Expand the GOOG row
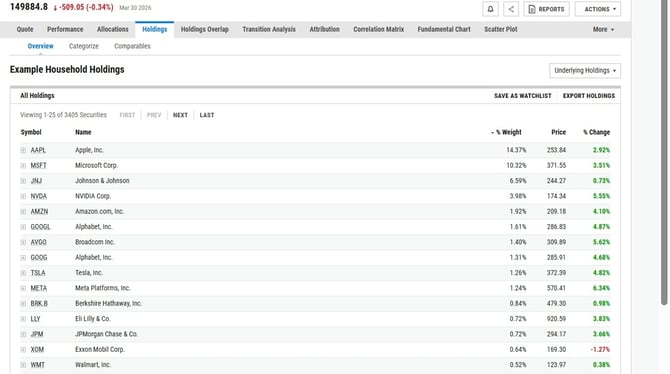Screen dimensions: 670x374 coord(23,258)
